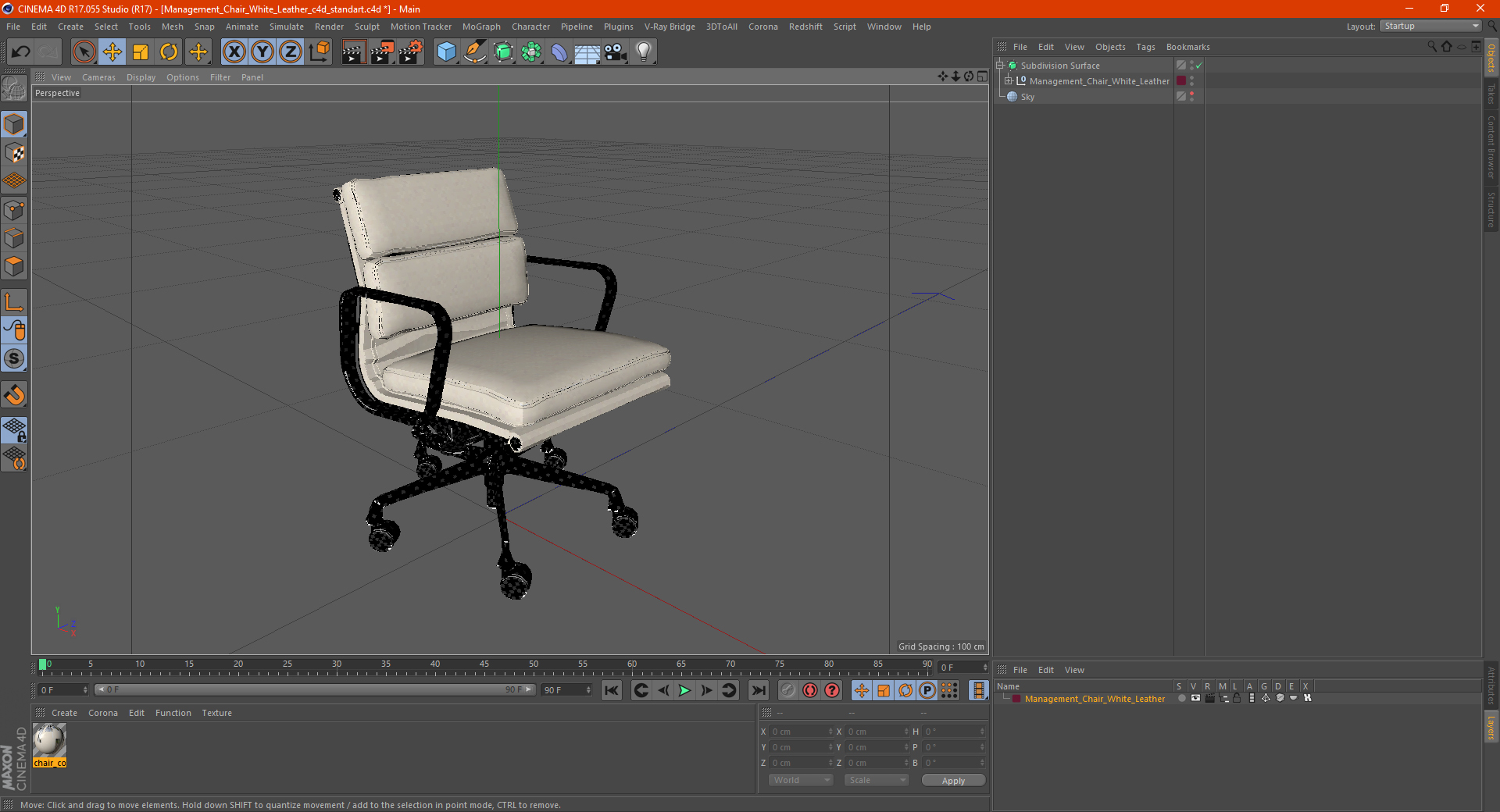Expand Management_Chair_White_Leather object node
1500x812 pixels.
pos(1009,81)
